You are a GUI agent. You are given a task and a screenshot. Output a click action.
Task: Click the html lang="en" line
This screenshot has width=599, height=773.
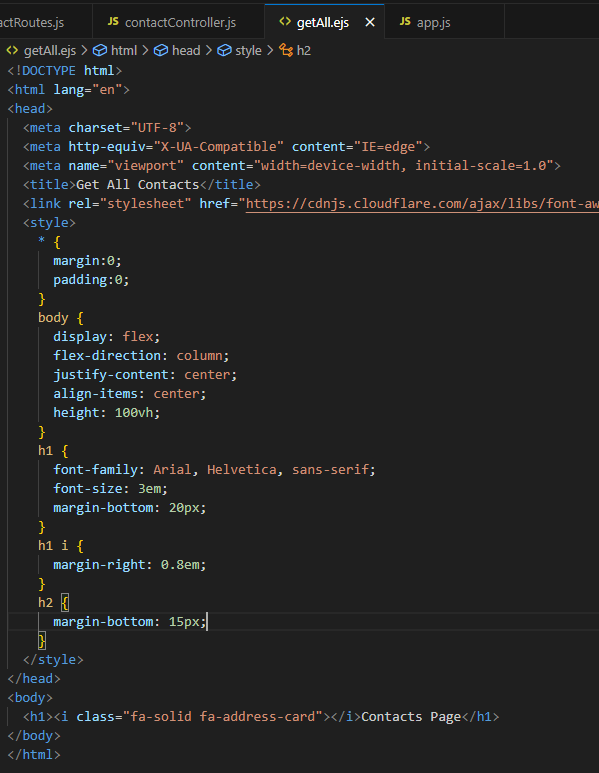tap(69, 90)
